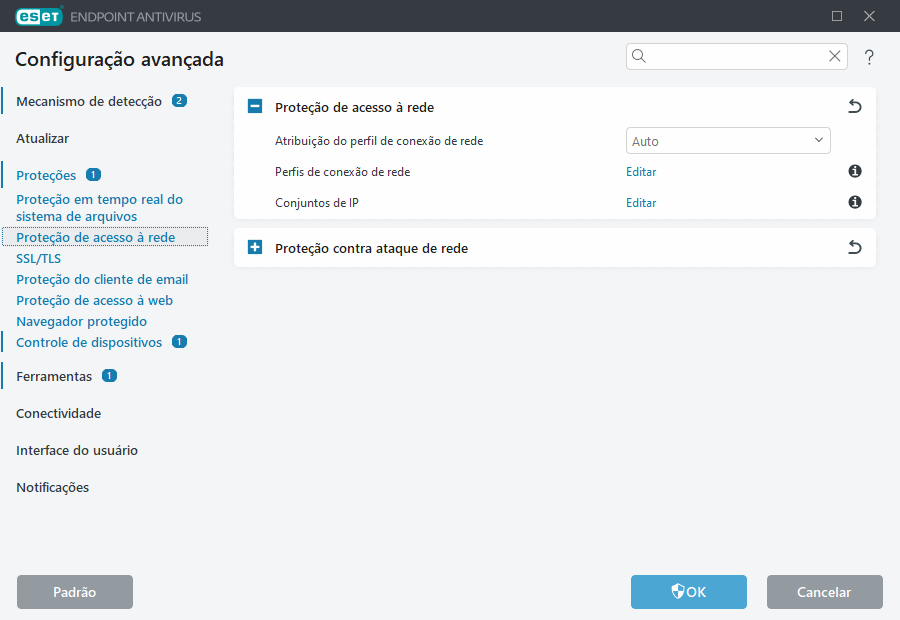900x620 pixels.
Task: Click Atribuição do perfil de conexão de rede label
Action: coord(379,141)
